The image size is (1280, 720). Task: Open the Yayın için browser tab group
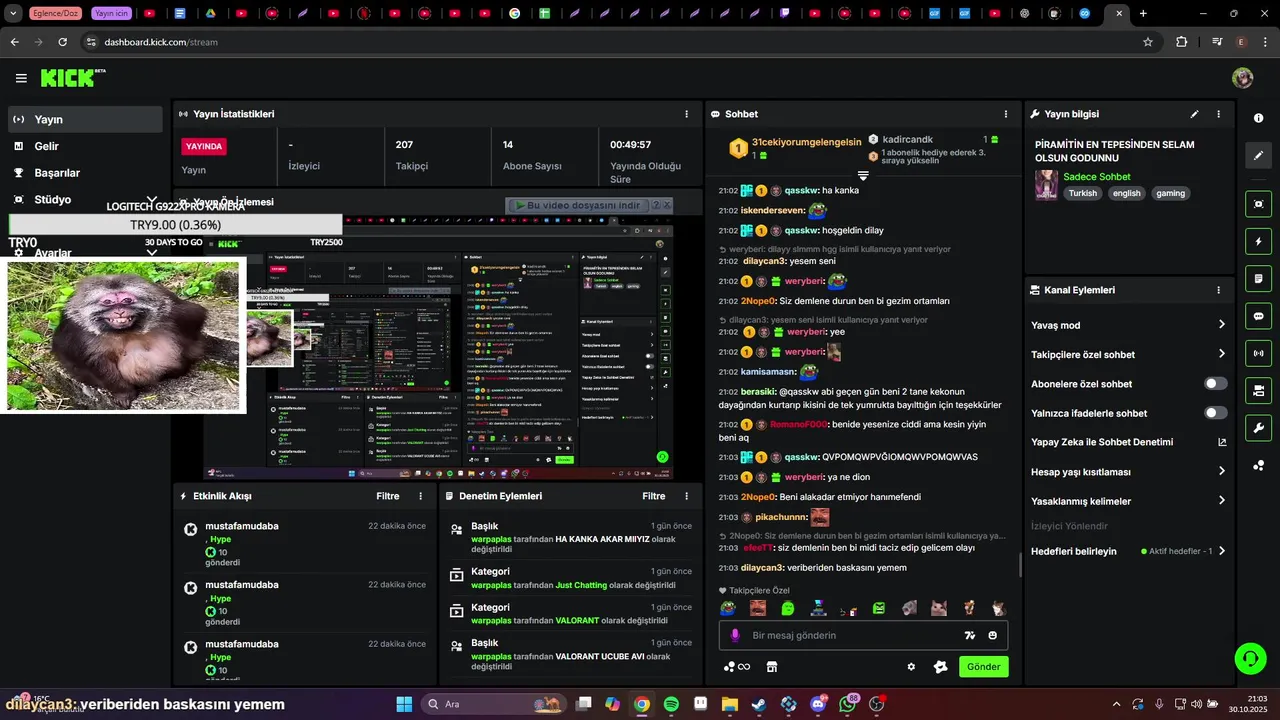tap(110, 14)
